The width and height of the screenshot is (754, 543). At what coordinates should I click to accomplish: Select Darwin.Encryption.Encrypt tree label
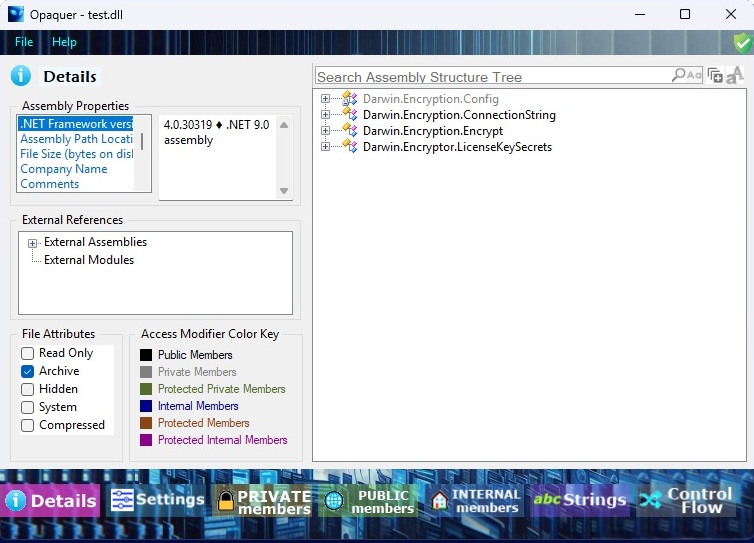433,131
